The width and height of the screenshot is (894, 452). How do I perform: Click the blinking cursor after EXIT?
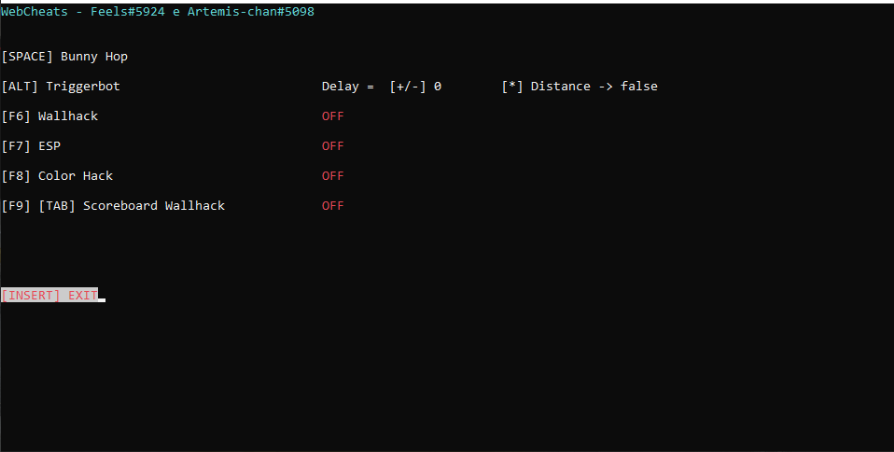pyautogui.click(x=102, y=300)
